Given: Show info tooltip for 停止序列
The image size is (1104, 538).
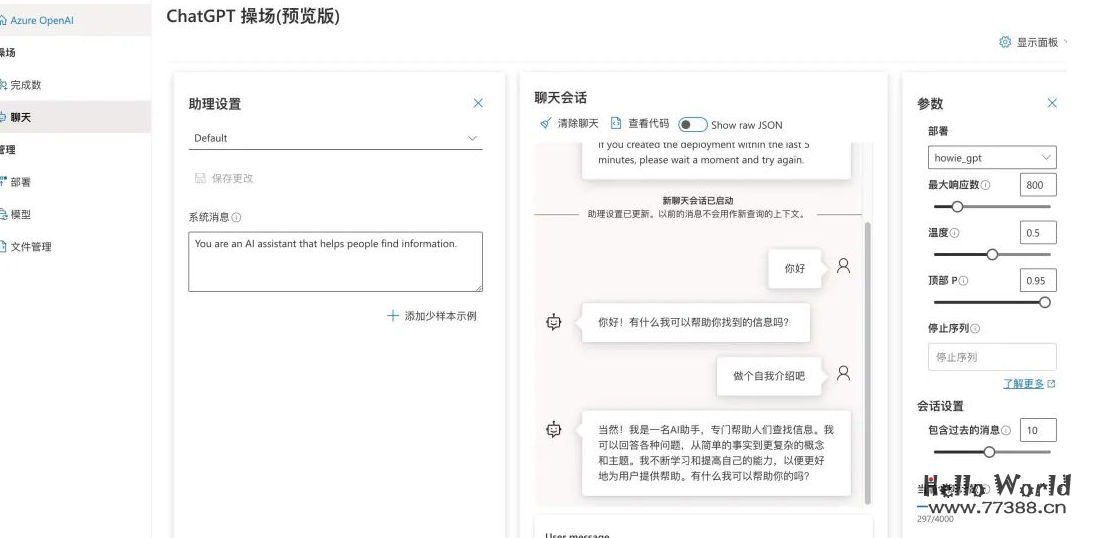Looking at the screenshot, I should click(x=975, y=329).
